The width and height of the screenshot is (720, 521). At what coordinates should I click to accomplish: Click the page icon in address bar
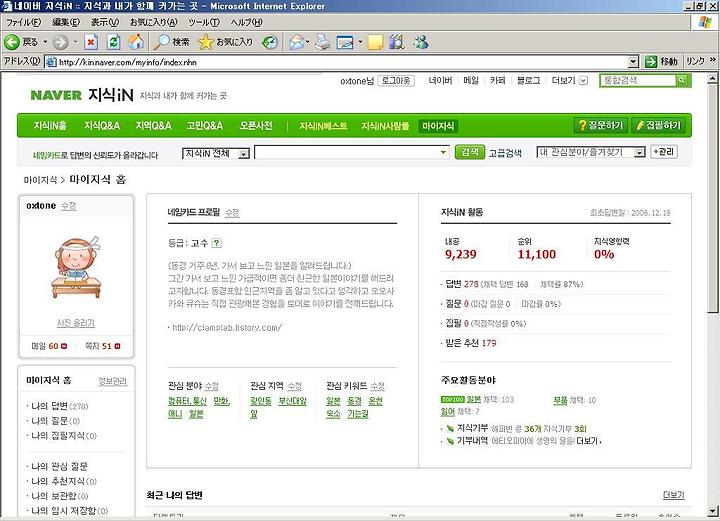click(x=51, y=62)
